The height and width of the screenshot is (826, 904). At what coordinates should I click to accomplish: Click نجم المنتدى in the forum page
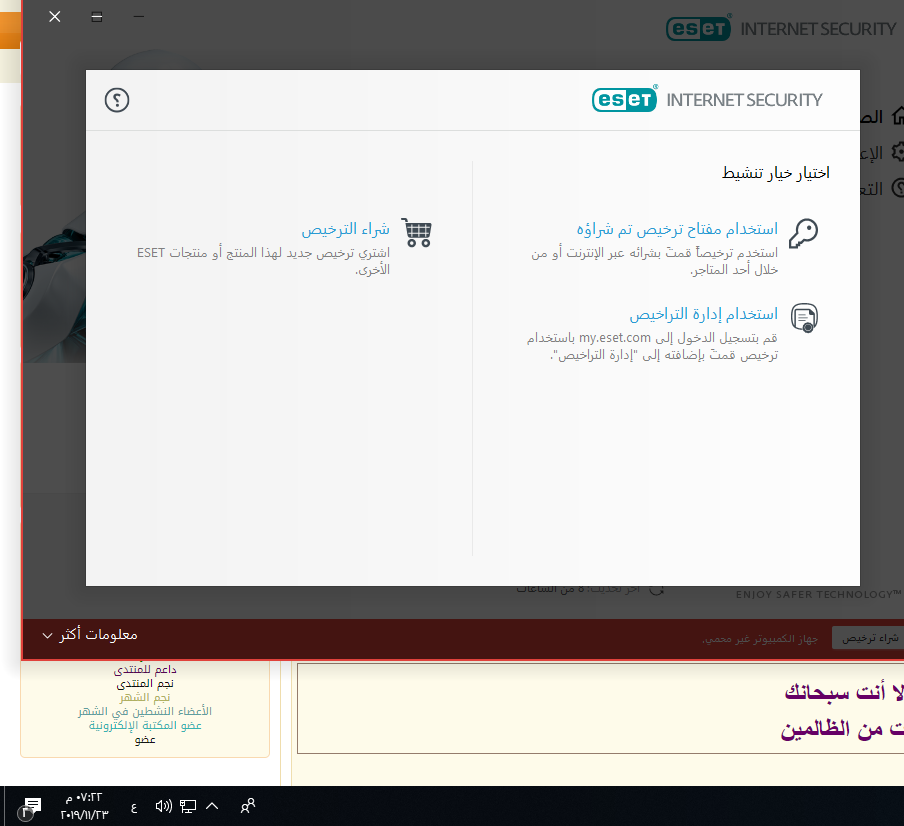[145, 684]
